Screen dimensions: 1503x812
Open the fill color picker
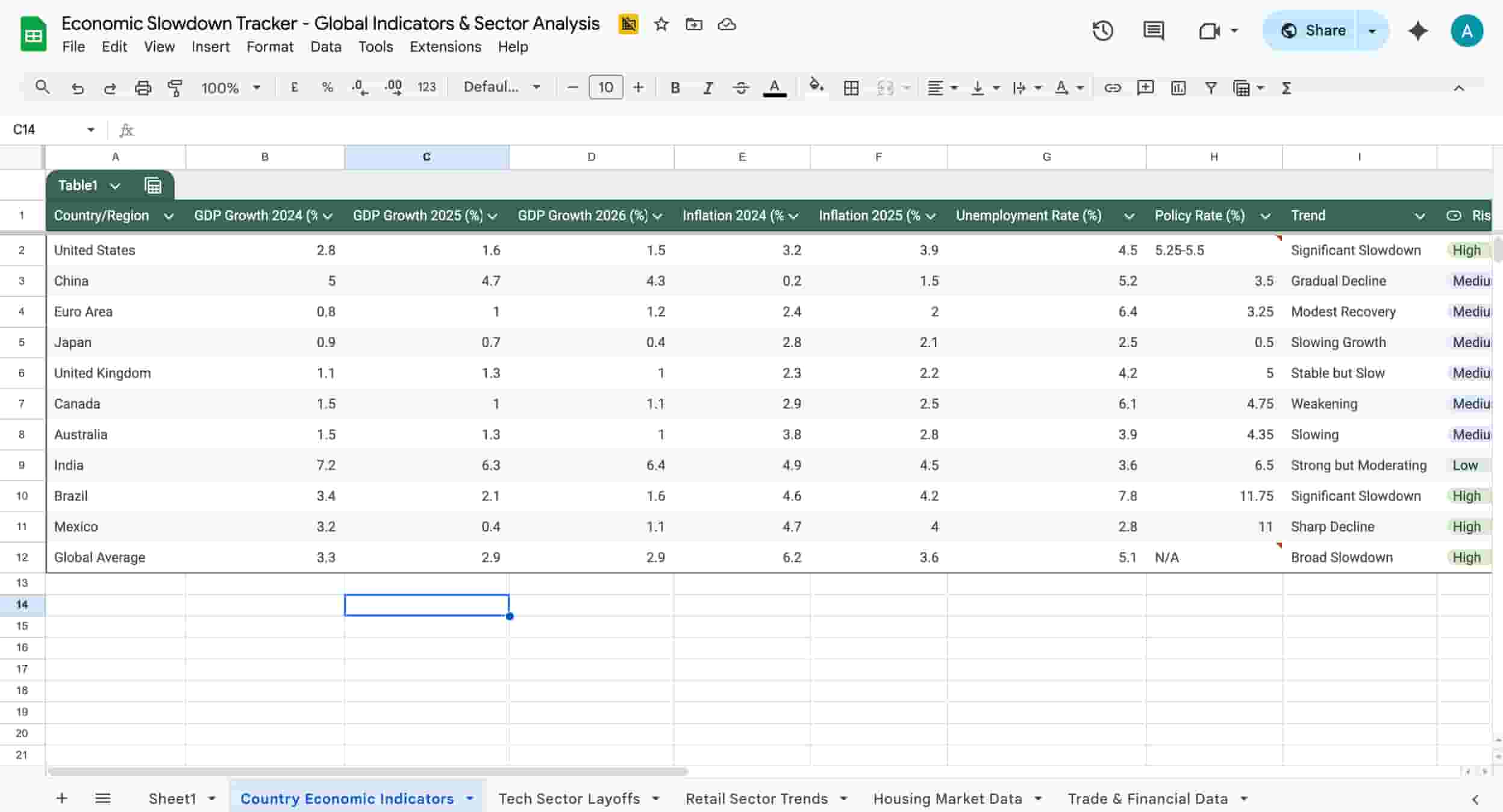pos(816,86)
